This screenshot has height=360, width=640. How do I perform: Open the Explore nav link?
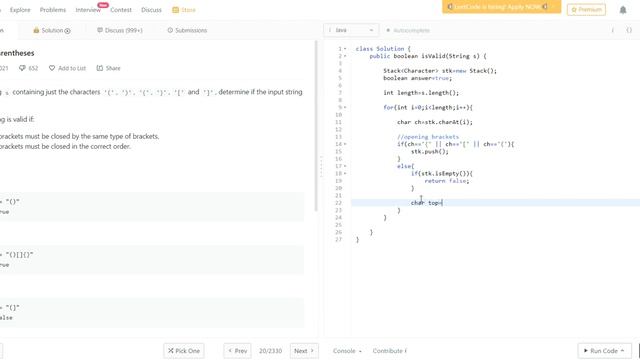click(20, 10)
